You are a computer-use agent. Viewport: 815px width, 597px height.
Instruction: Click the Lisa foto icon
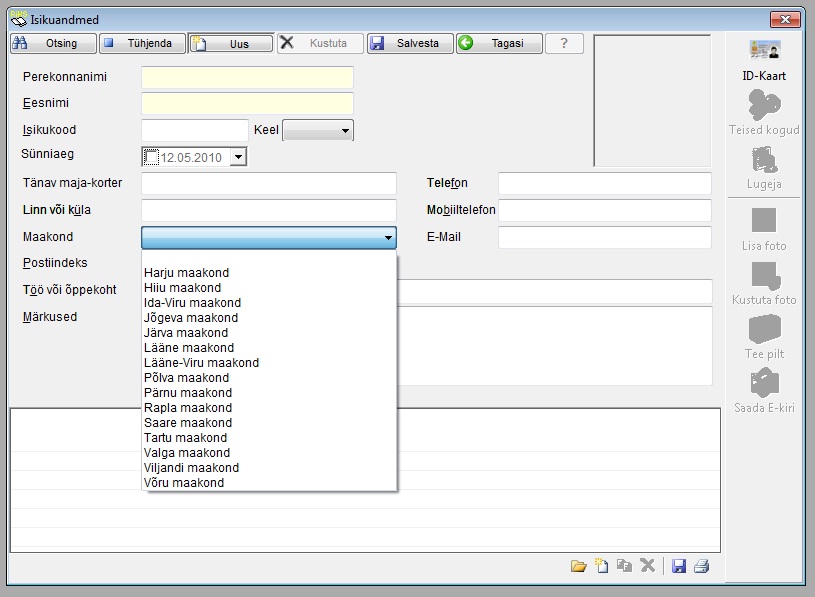pos(764,221)
